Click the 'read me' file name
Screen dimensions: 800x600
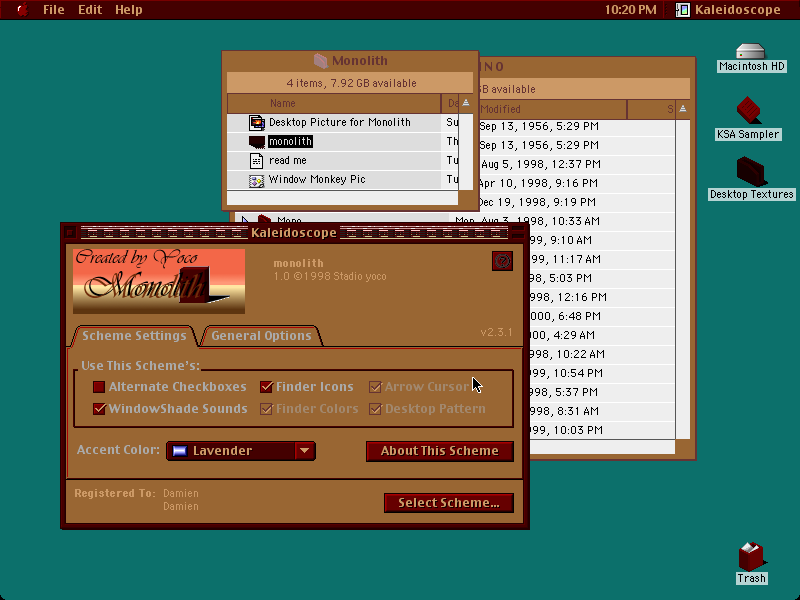288,161
